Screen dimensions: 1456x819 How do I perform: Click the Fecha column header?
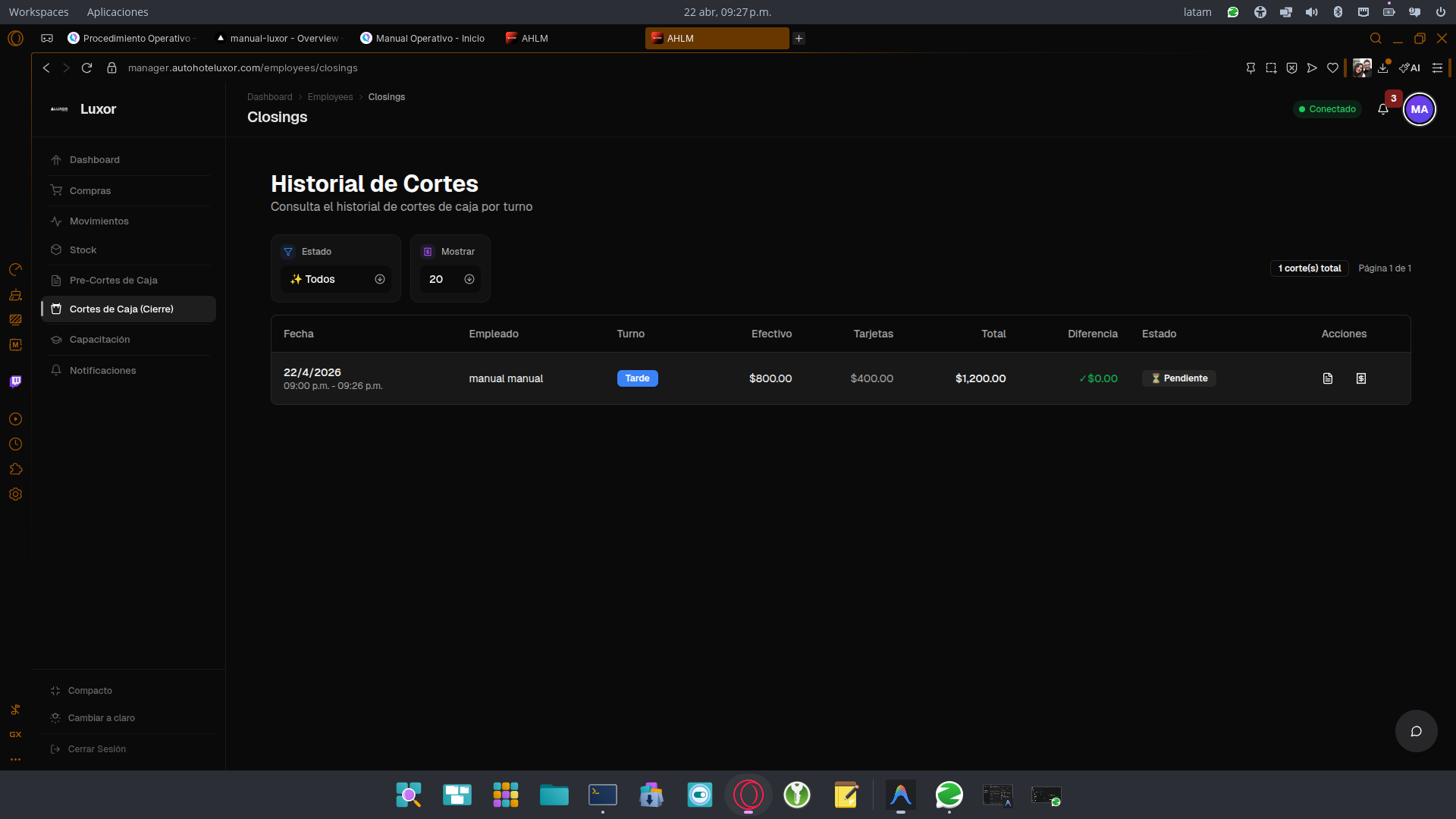(x=299, y=334)
